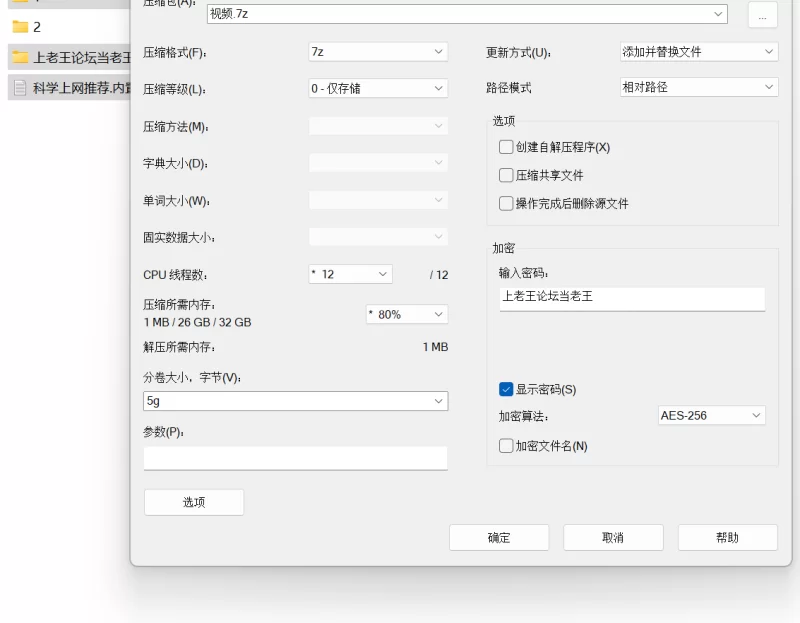The width and height of the screenshot is (800, 623).
Task: Click the 取消 button
Action: (613, 537)
